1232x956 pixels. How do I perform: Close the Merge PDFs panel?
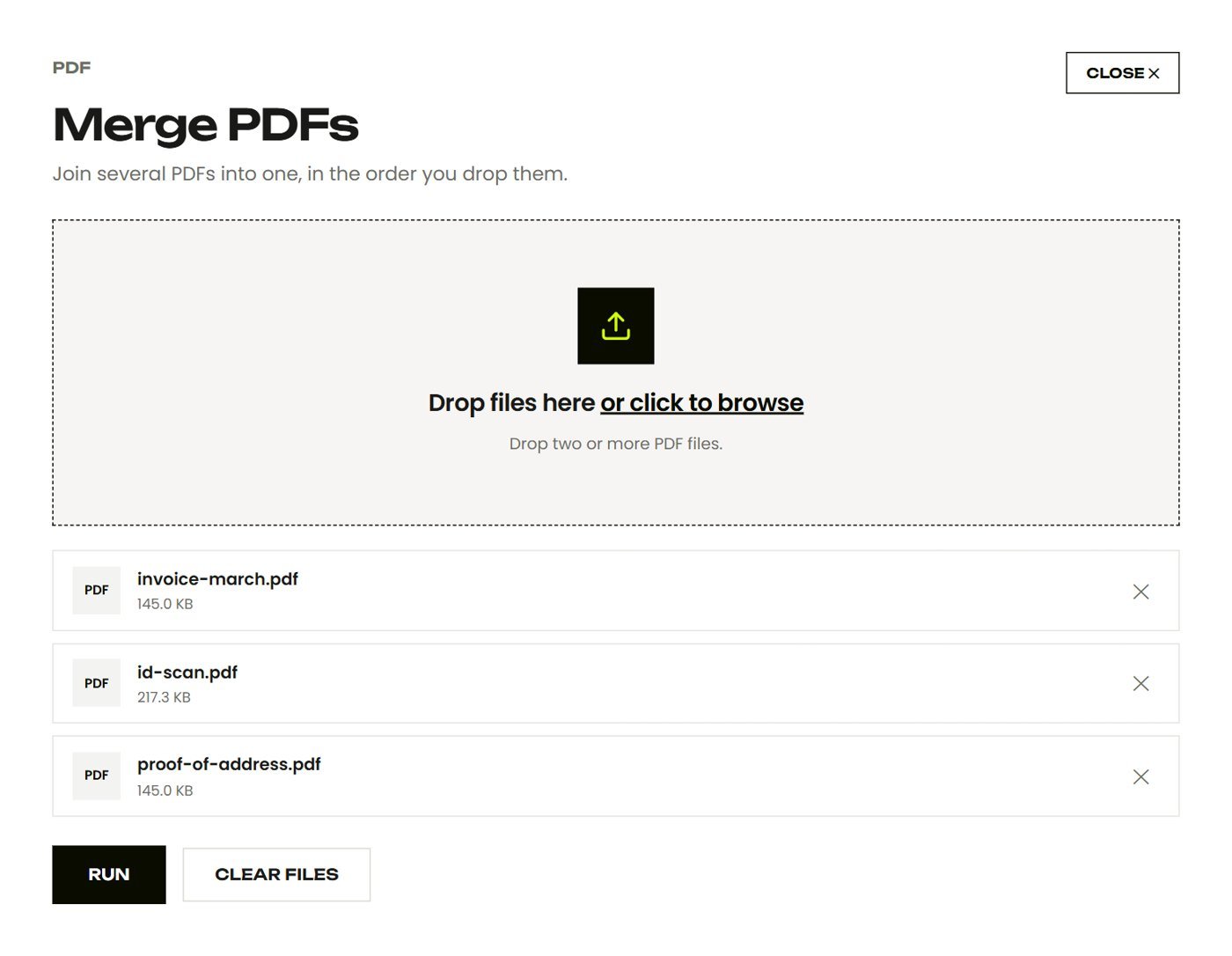coord(1123,73)
